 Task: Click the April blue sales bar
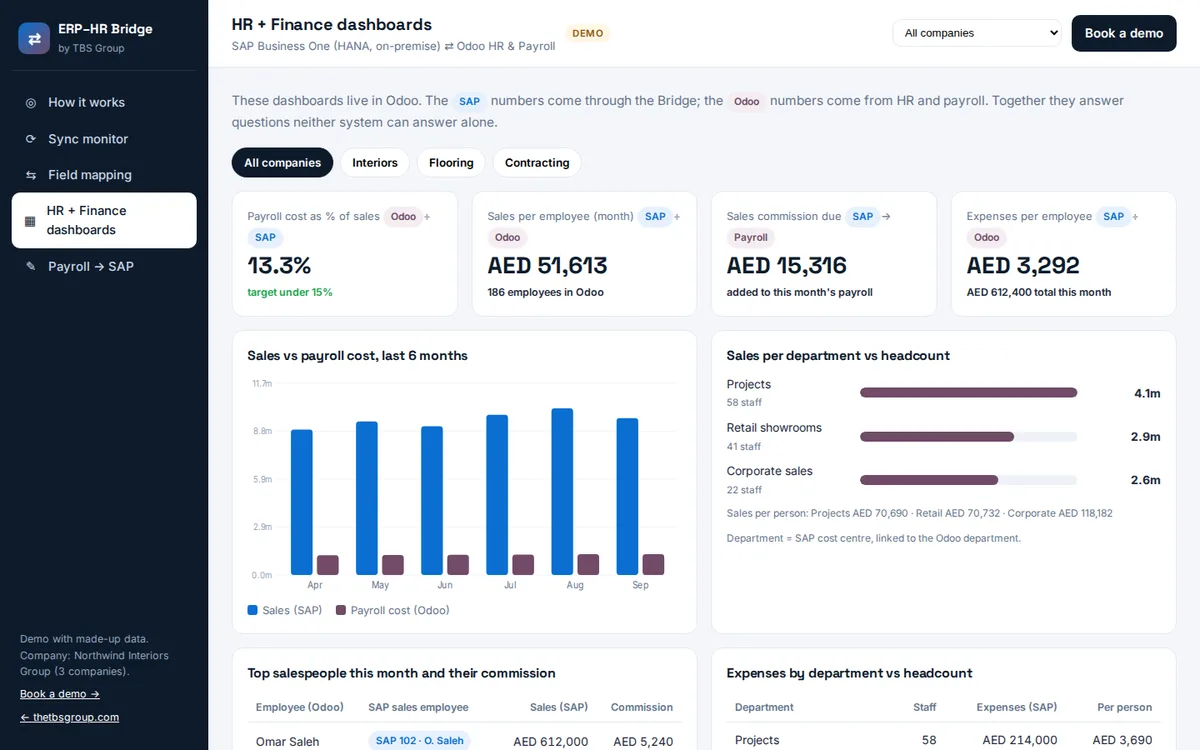pos(302,502)
